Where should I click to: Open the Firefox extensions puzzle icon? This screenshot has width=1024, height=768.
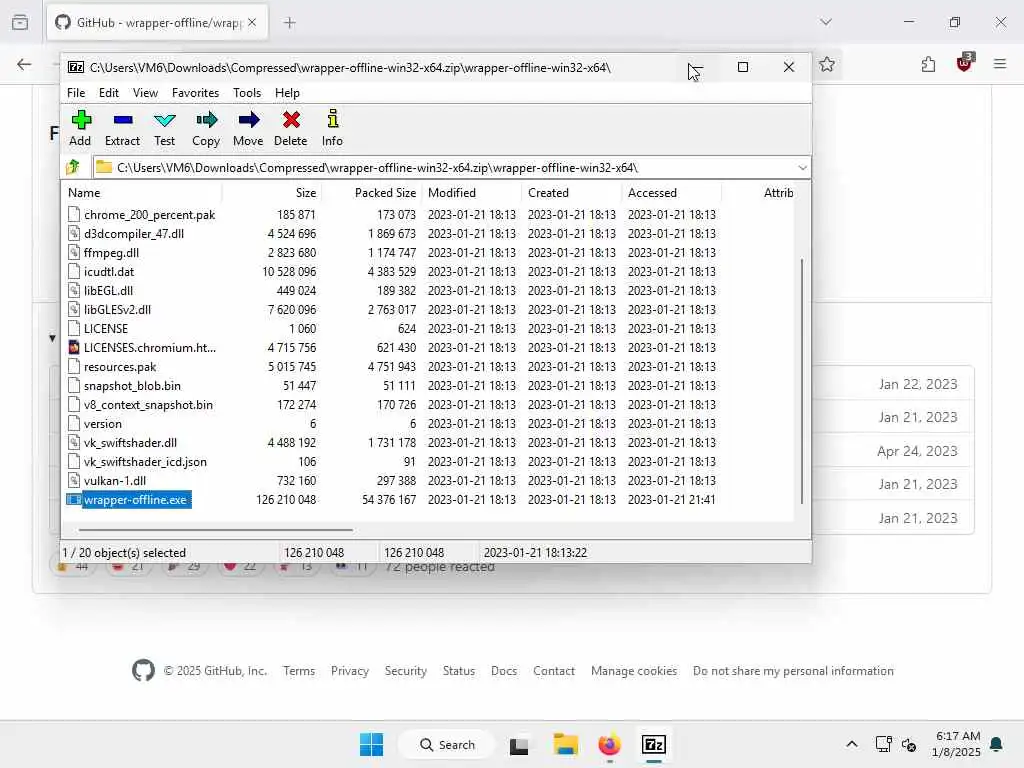click(928, 64)
